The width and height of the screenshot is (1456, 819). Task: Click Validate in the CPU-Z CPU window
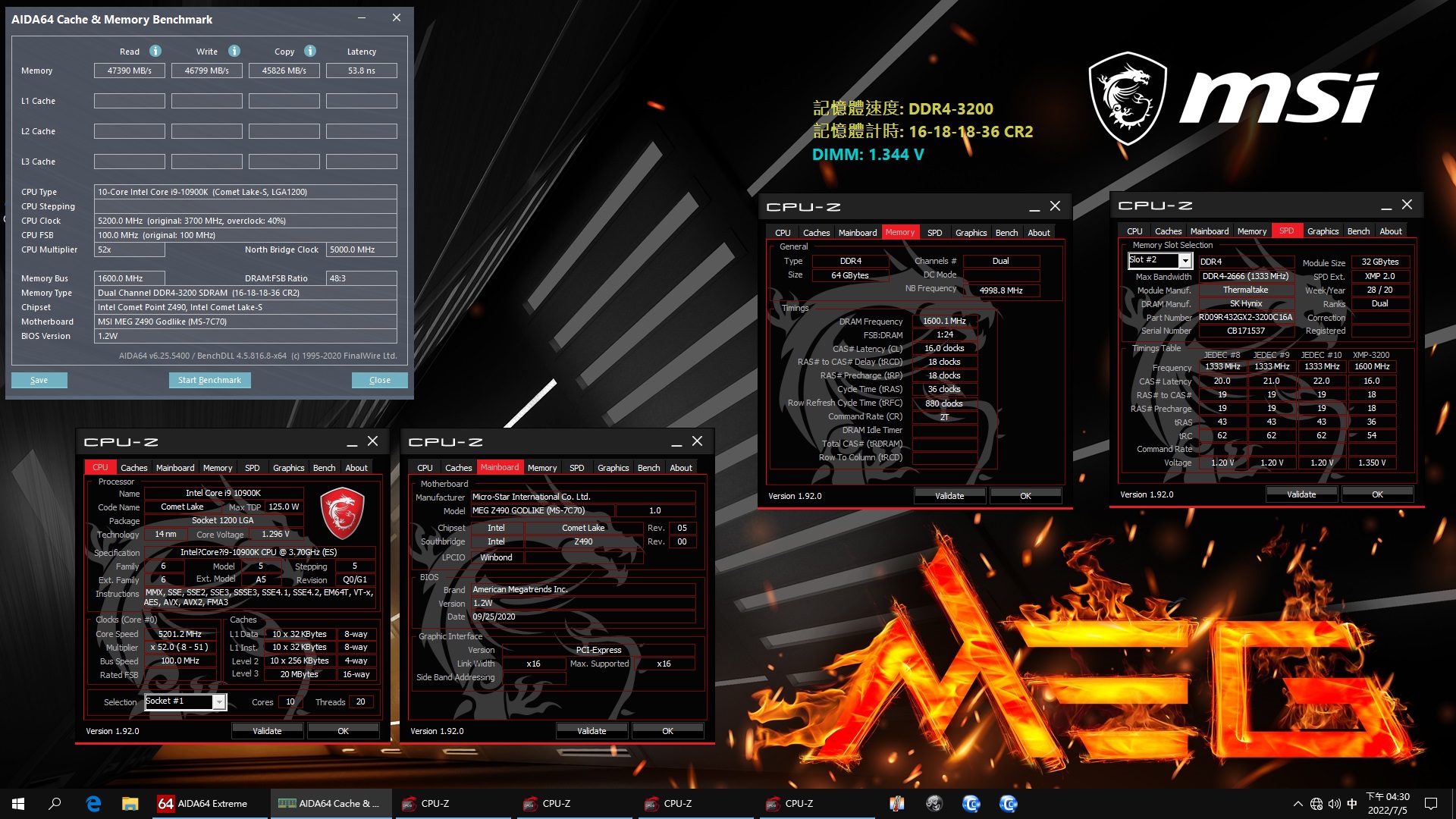click(x=267, y=731)
